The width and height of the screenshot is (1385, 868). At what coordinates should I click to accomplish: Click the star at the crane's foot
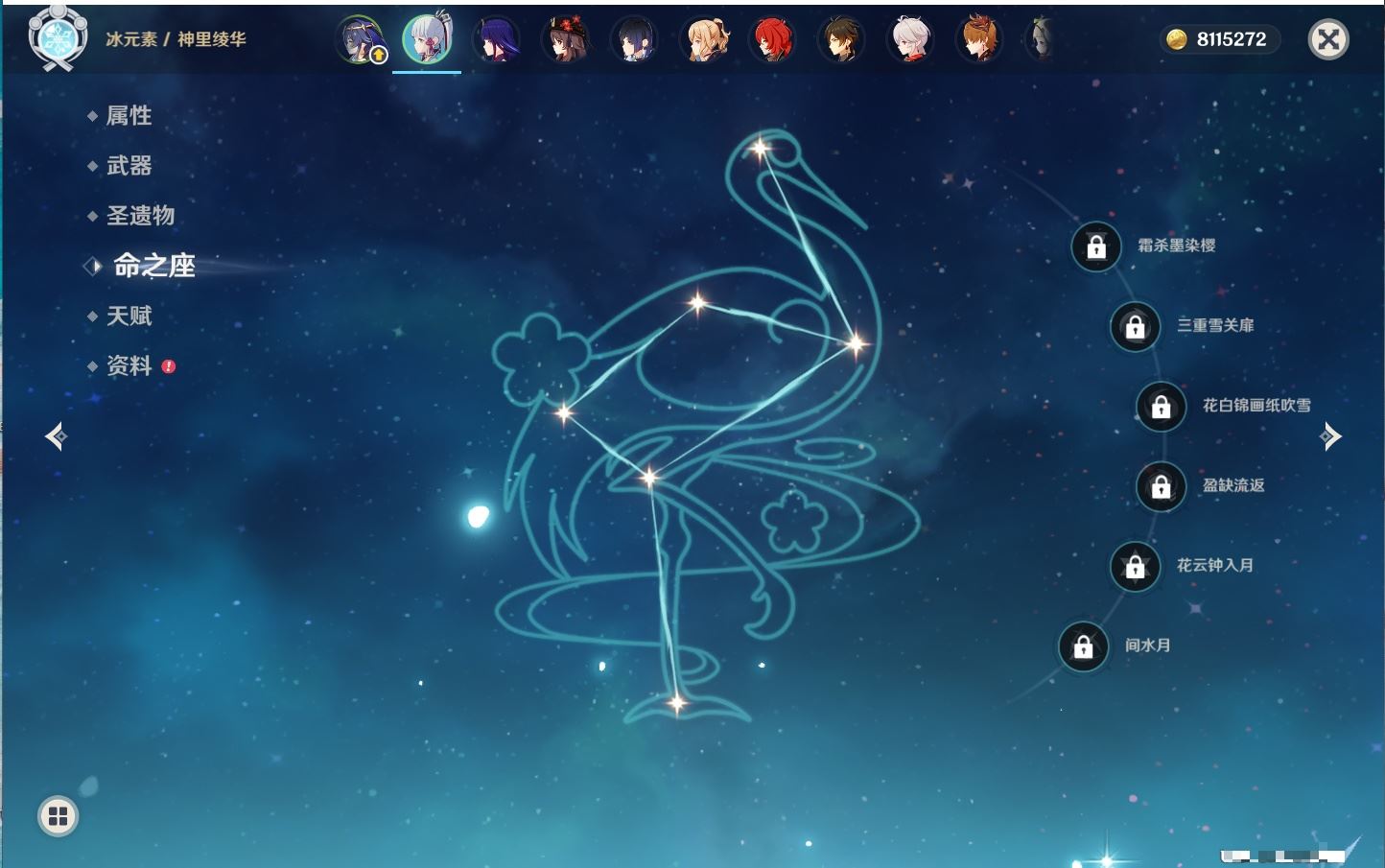click(x=677, y=703)
